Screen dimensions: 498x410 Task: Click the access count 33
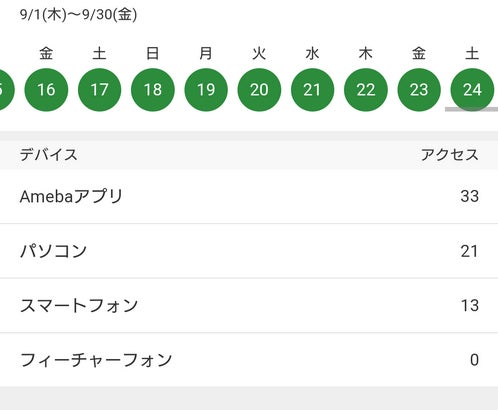pyautogui.click(x=470, y=196)
